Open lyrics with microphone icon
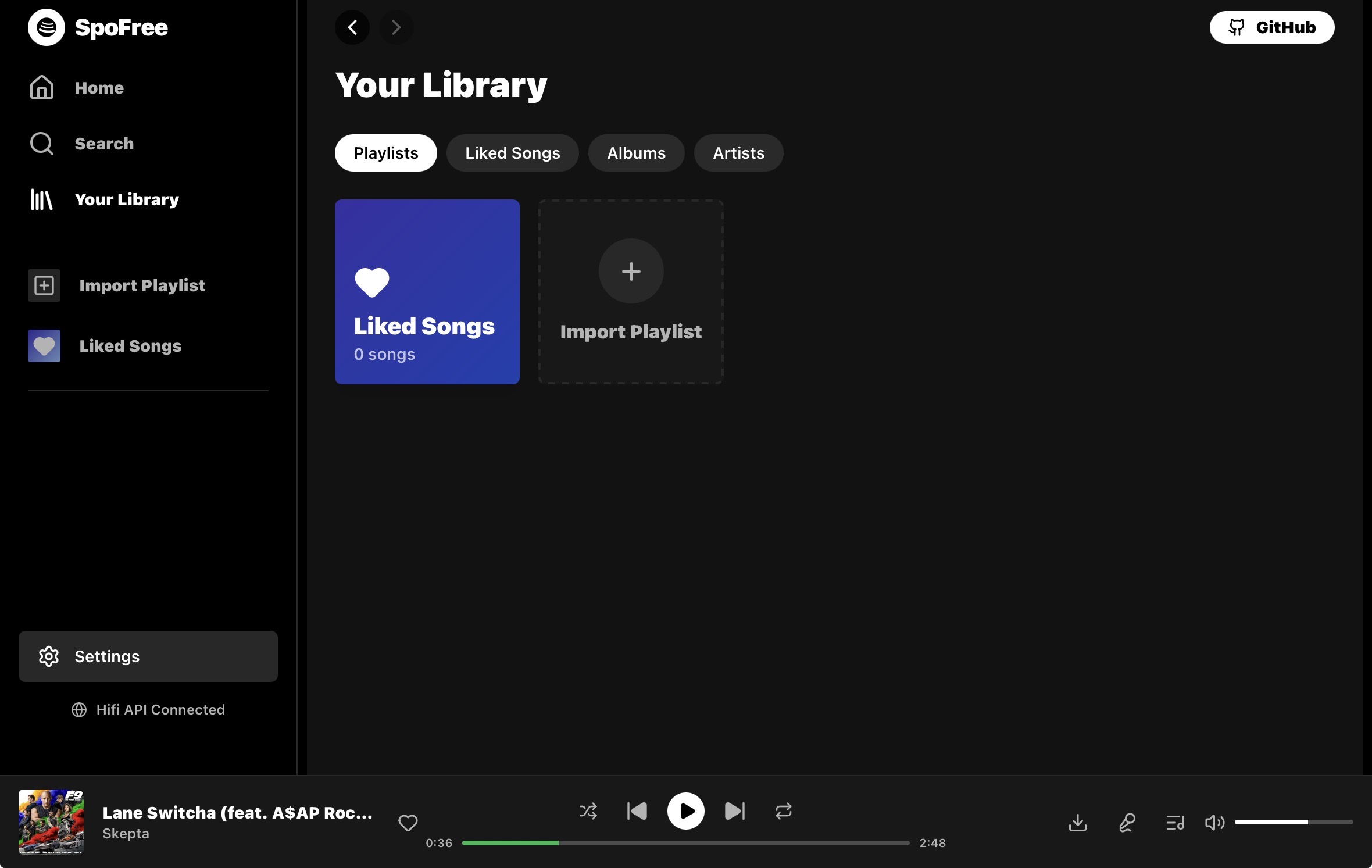This screenshot has width=1372, height=868. [1127, 823]
